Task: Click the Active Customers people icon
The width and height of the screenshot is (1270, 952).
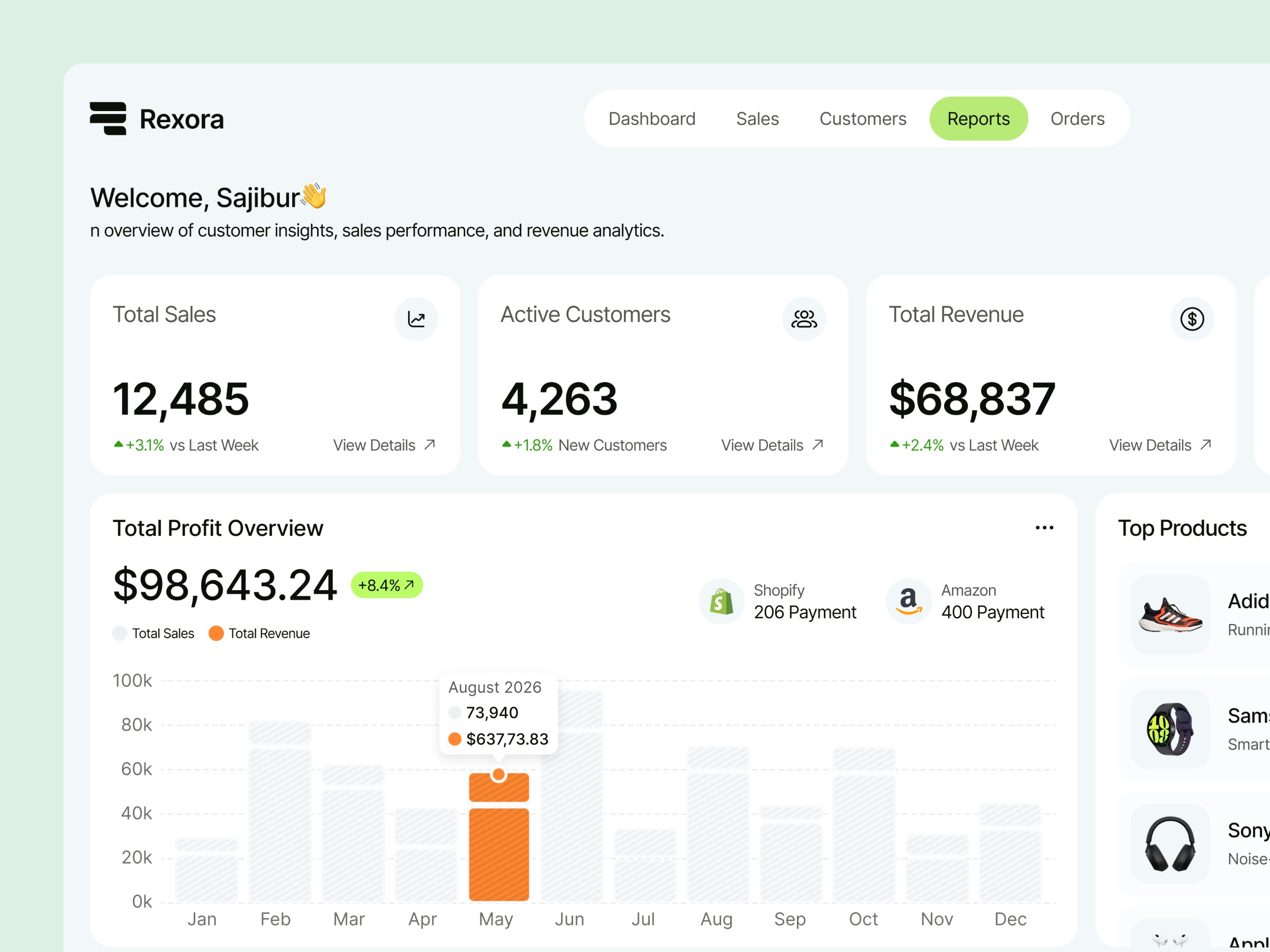Action: coord(804,319)
